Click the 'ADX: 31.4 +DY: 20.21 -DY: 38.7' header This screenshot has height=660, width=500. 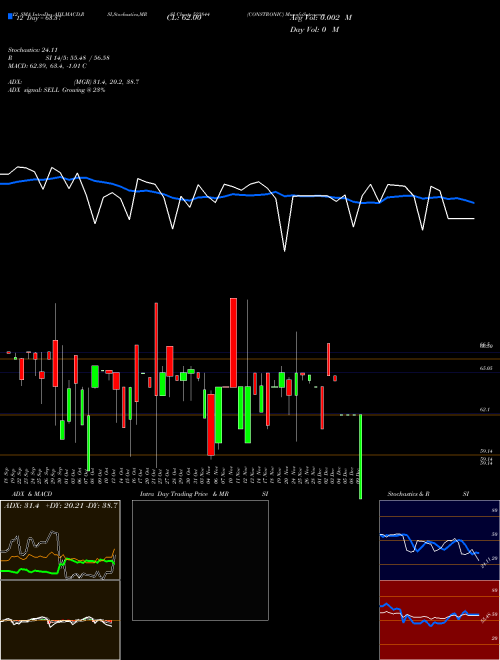click(61, 505)
